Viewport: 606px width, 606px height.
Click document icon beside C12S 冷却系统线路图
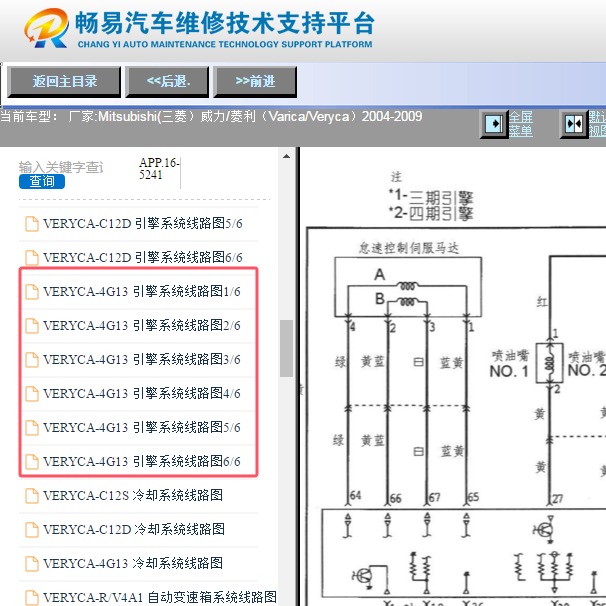[32, 495]
